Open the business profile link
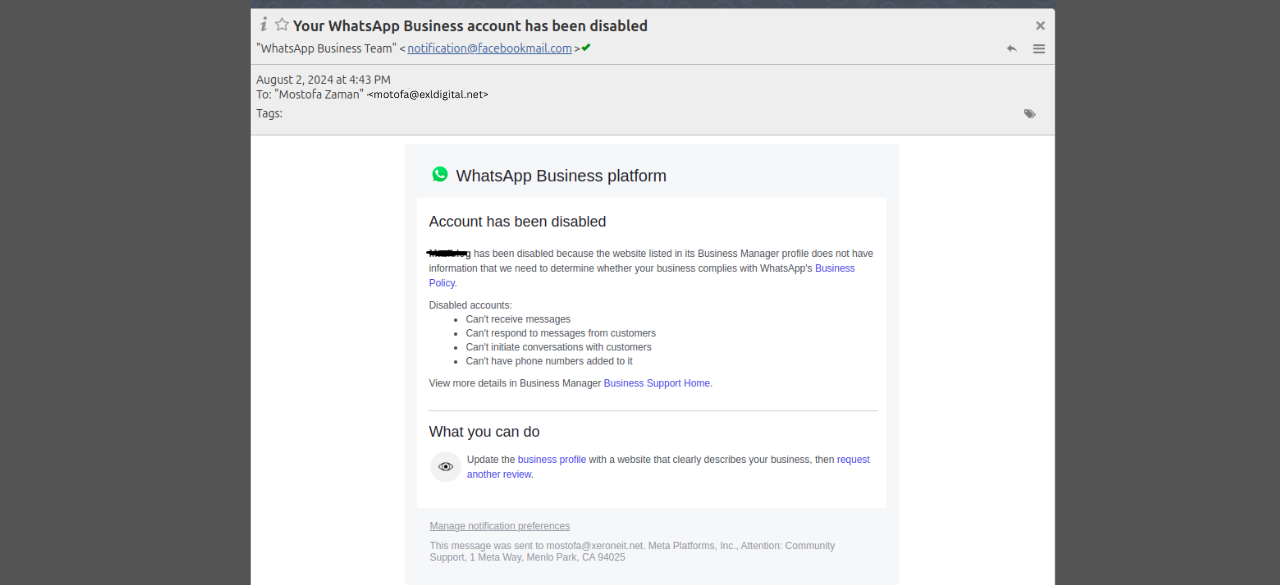 [552, 460]
